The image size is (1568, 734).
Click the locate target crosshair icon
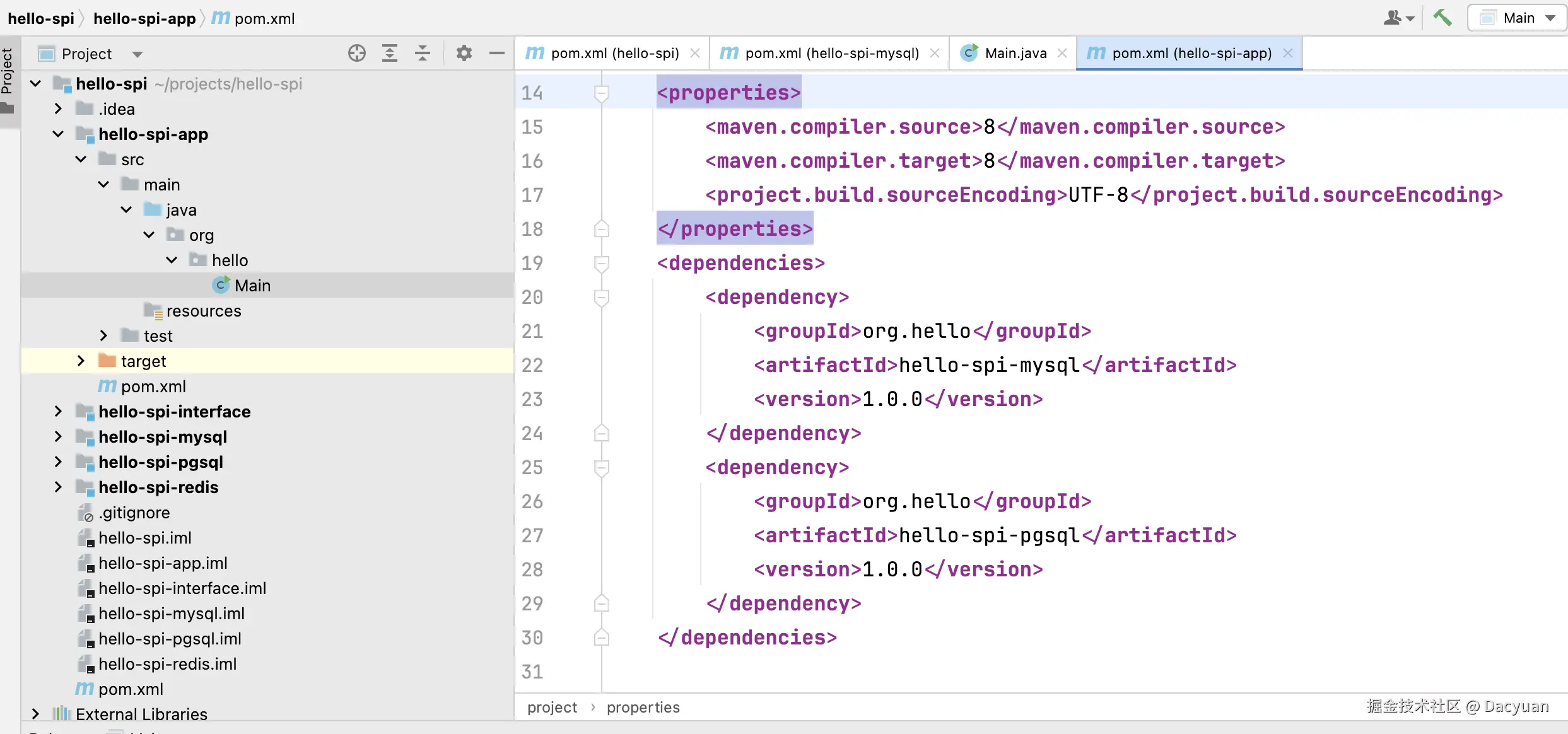coord(357,54)
